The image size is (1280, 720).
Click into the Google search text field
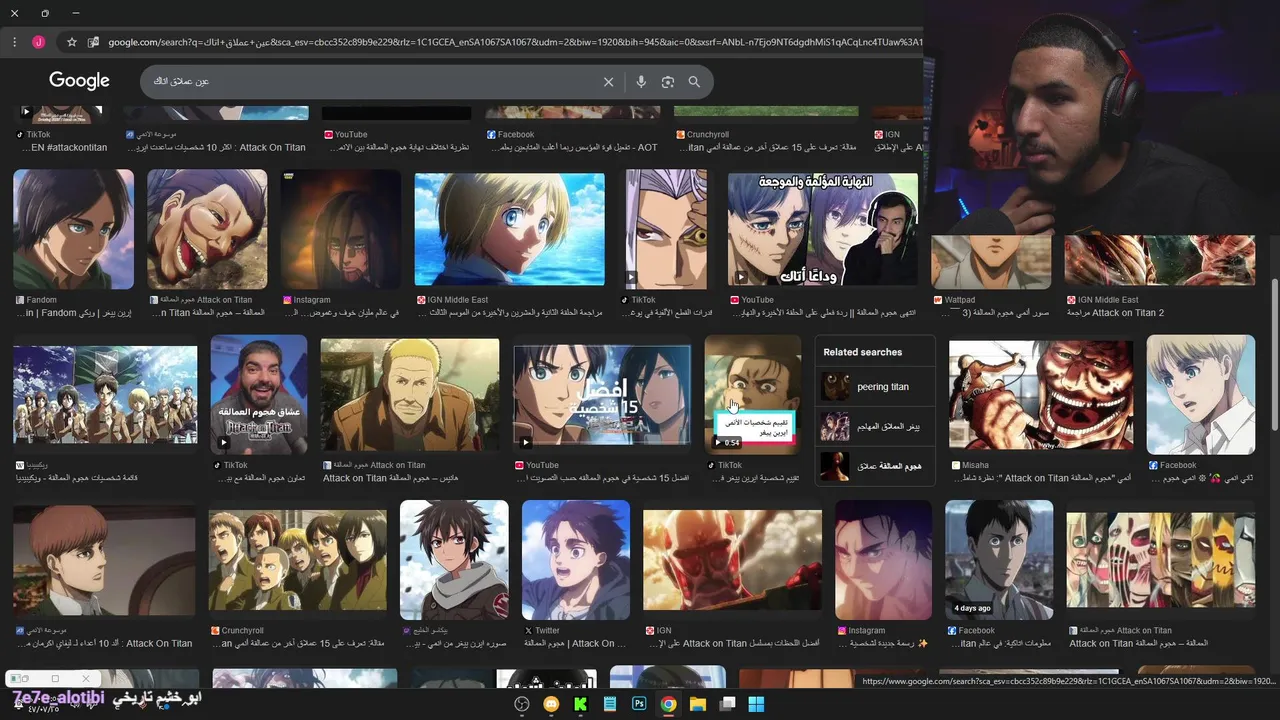tap(370, 81)
